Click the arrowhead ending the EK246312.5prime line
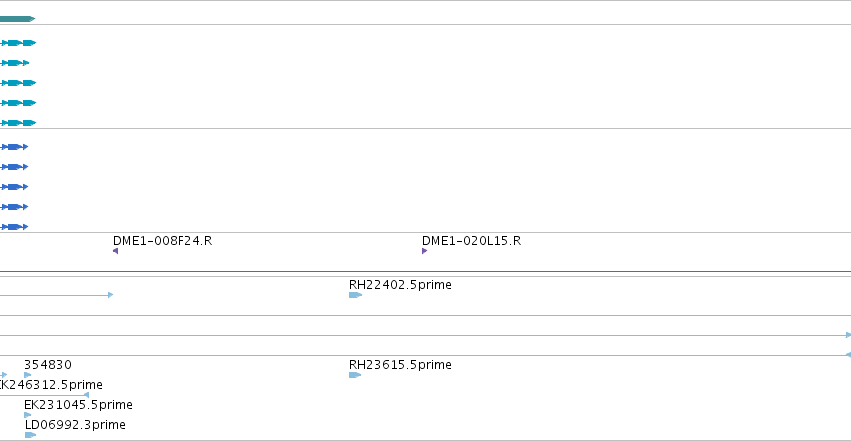This screenshot has height=441, width=851. (x=86, y=395)
